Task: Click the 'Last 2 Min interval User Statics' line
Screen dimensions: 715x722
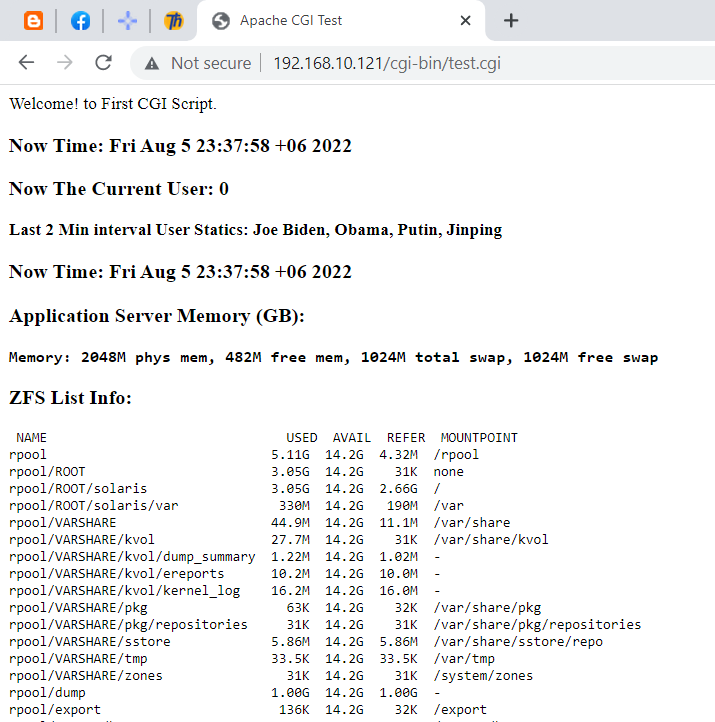Action: point(256,230)
